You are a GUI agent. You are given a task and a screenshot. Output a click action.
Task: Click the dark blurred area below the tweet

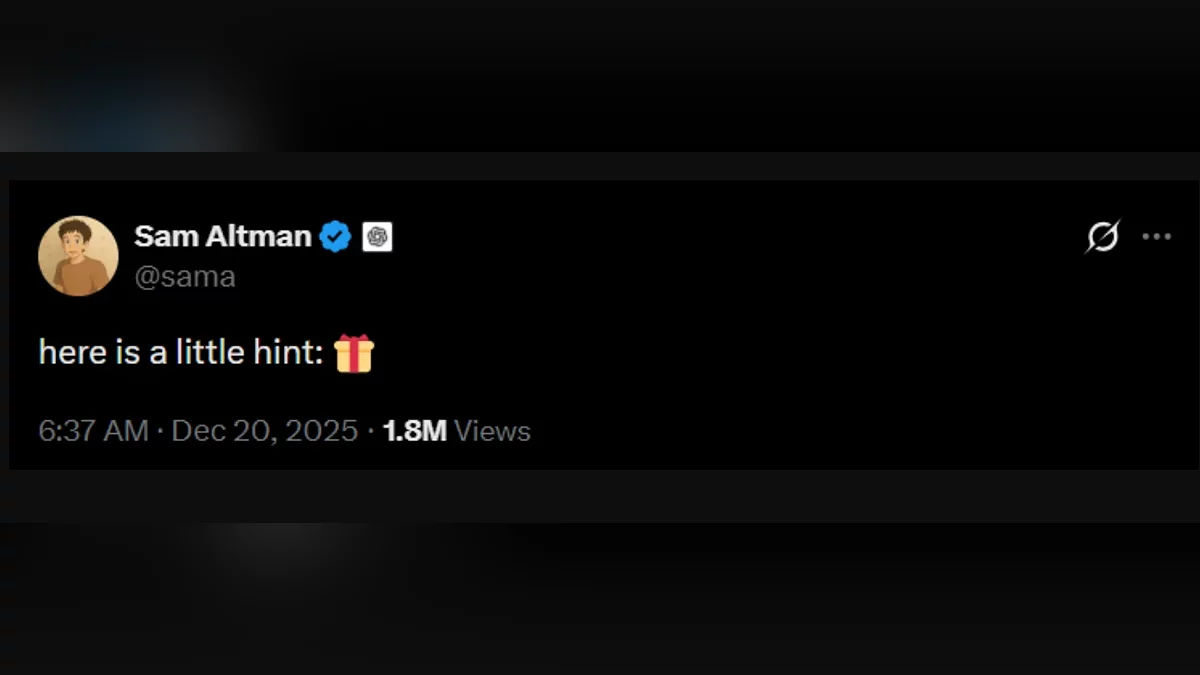pyautogui.click(x=600, y=600)
